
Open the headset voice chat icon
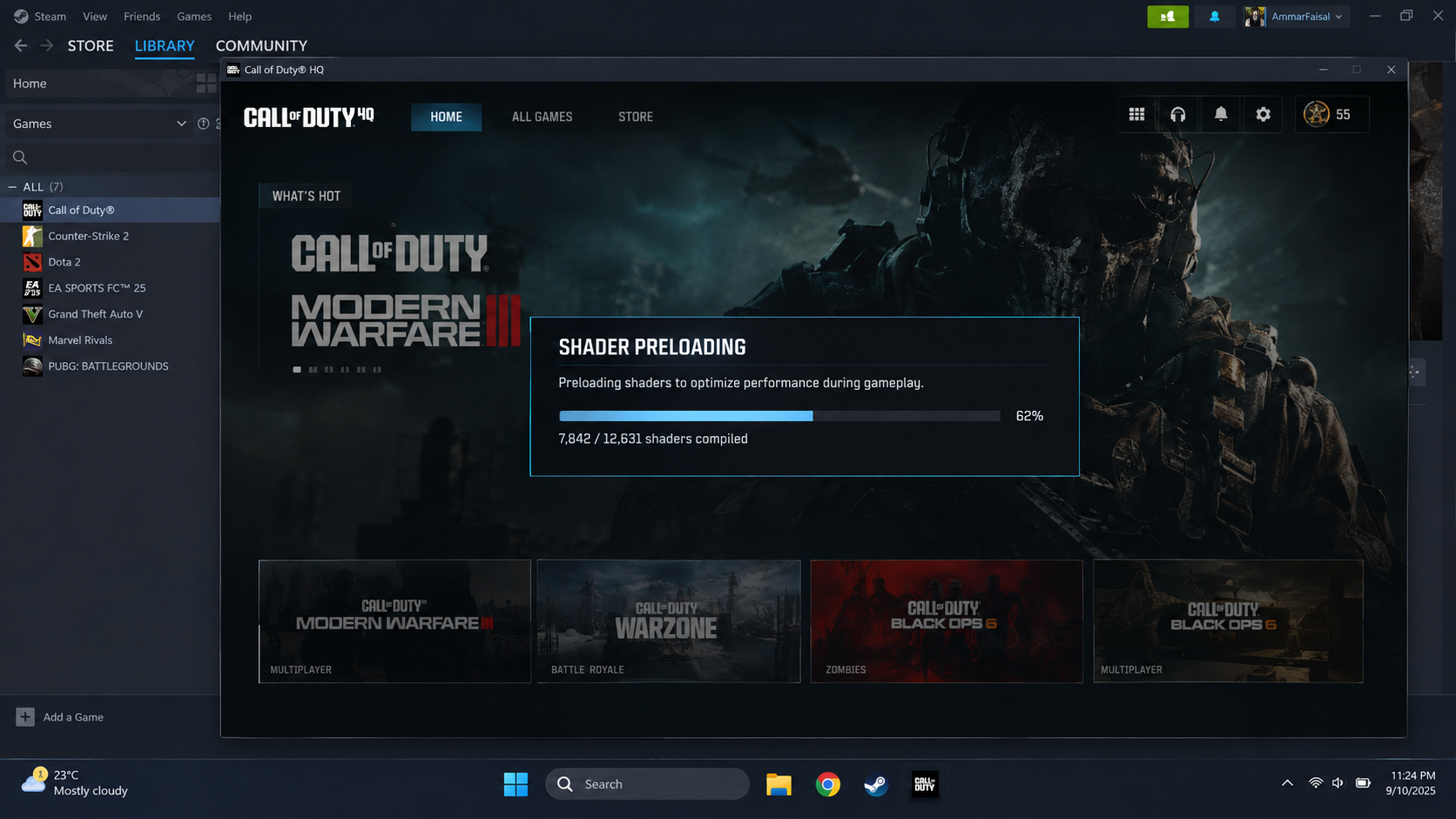pos(1178,114)
